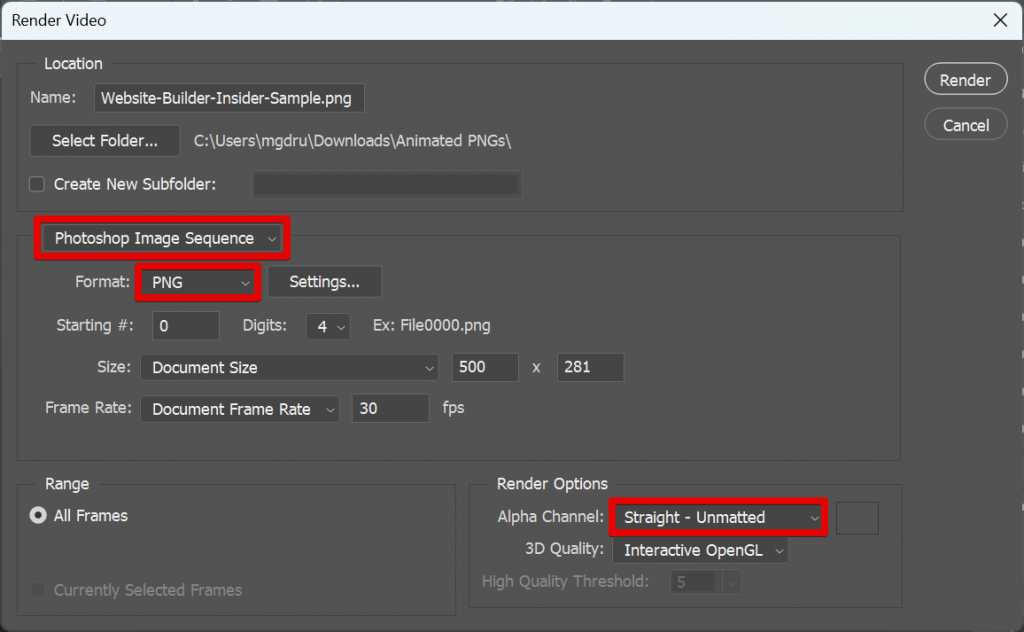Click the Render button
The image size is (1024, 632).
pos(964,78)
